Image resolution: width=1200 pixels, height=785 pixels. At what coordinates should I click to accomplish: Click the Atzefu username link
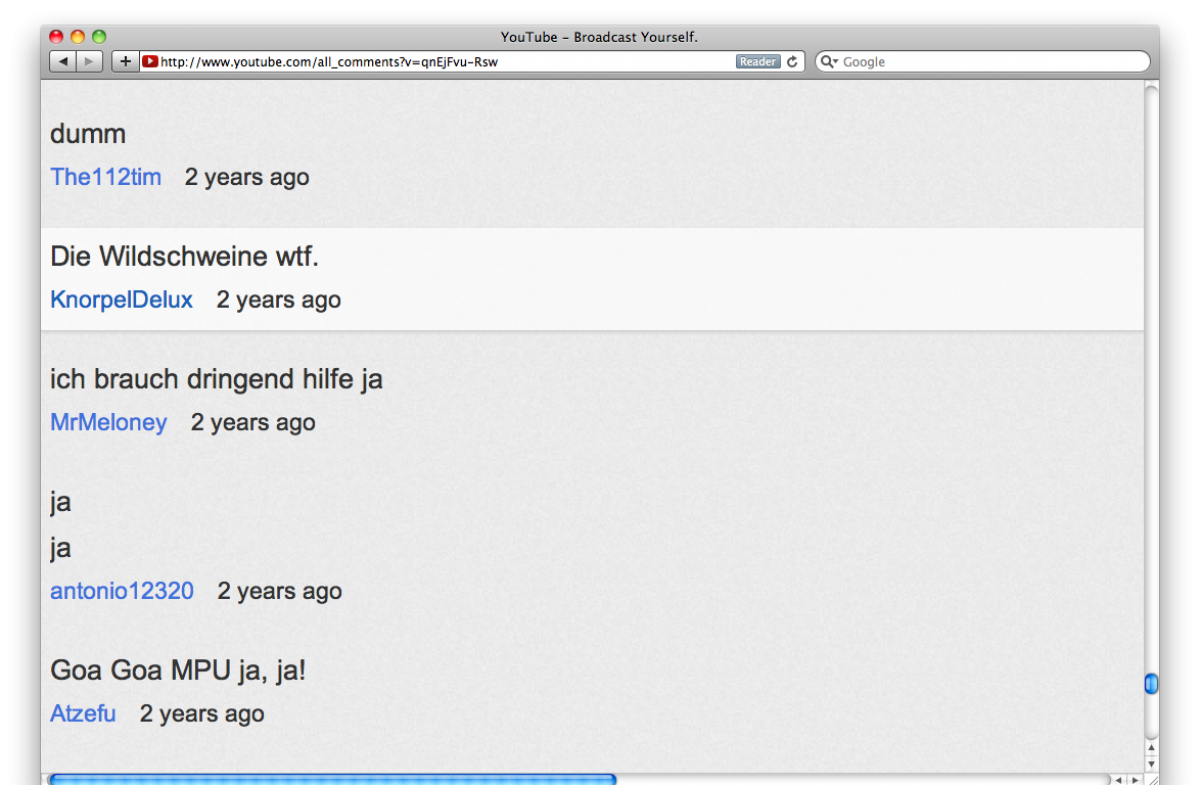pos(83,714)
